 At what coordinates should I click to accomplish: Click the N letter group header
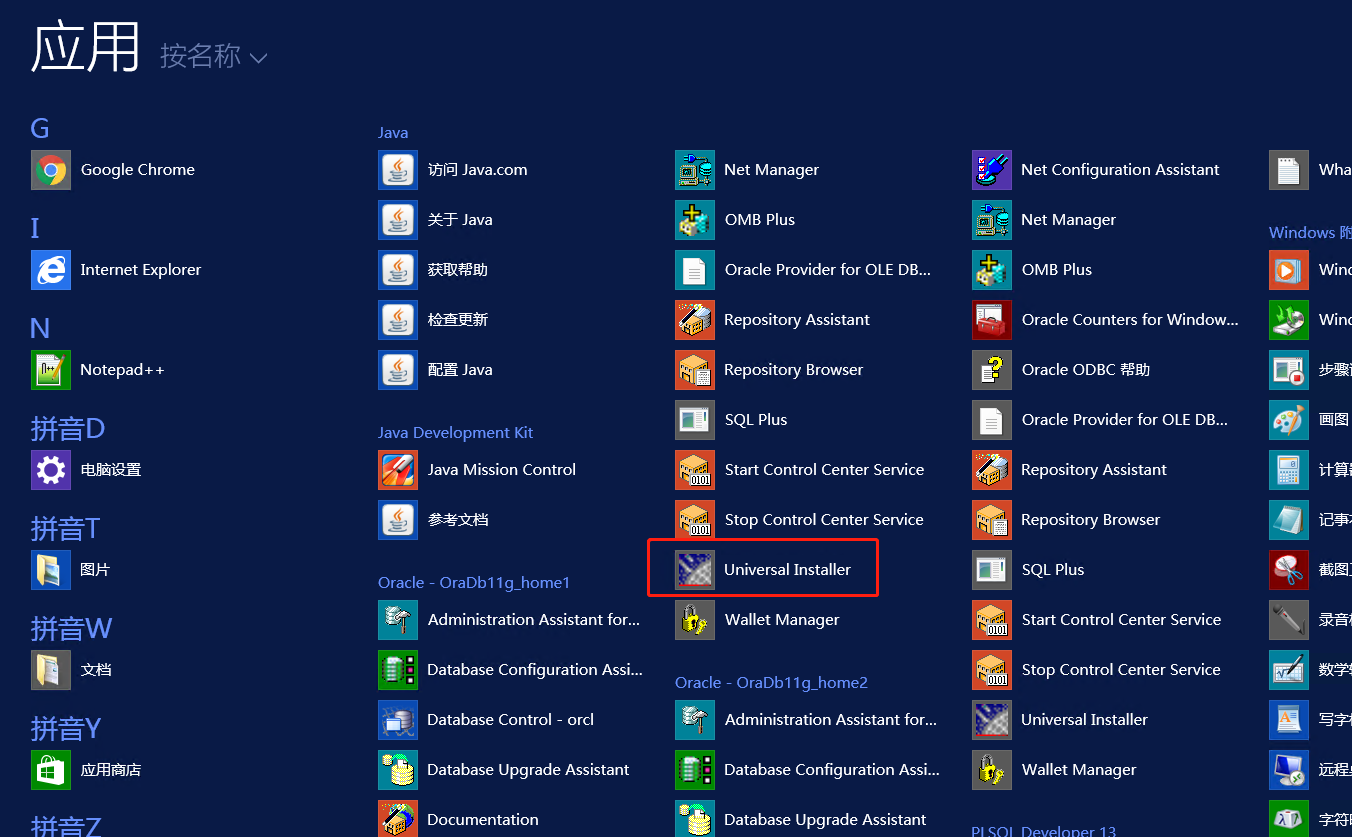coord(40,328)
